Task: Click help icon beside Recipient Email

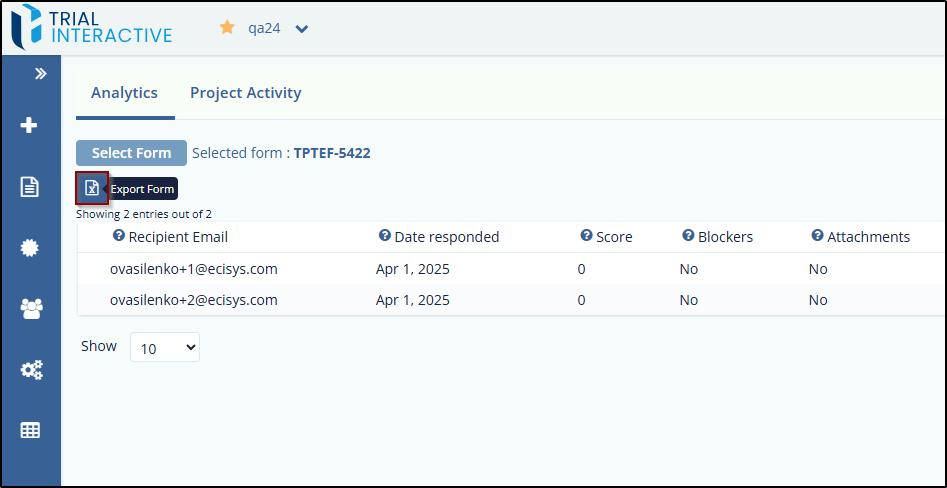Action: pyautogui.click(x=119, y=236)
